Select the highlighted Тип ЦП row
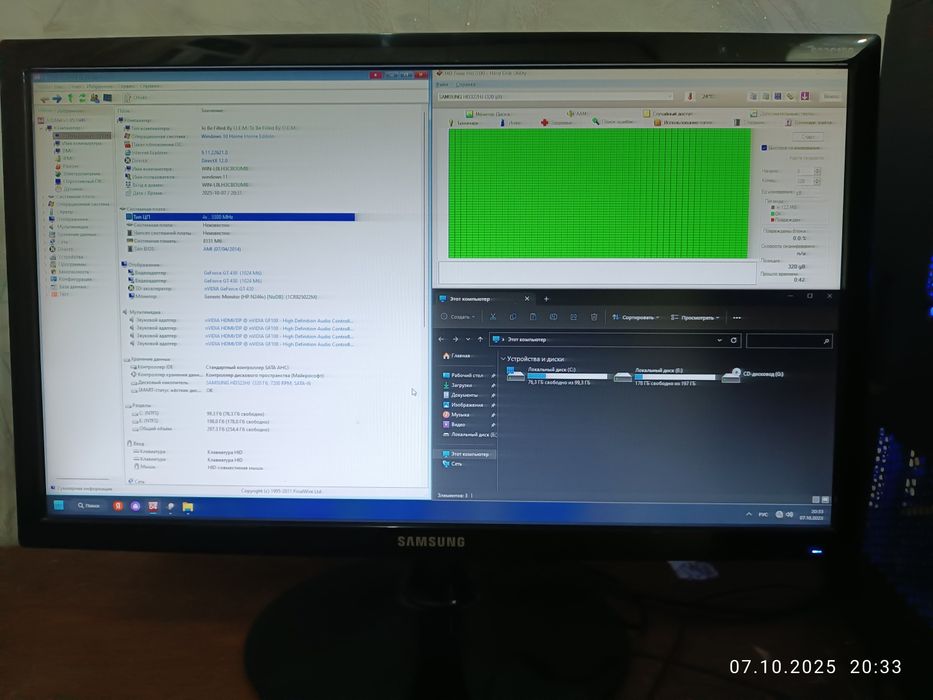This screenshot has width=933, height=700. tap(240, 217)
